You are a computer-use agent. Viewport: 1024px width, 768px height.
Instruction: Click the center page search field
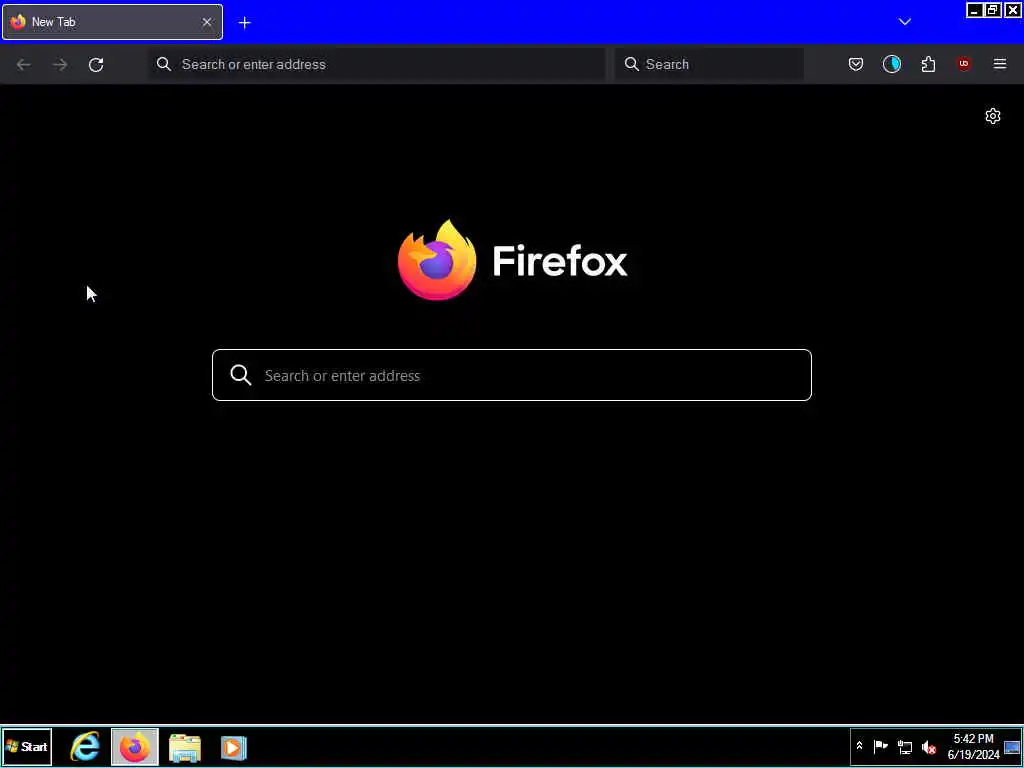pos(512,375)
